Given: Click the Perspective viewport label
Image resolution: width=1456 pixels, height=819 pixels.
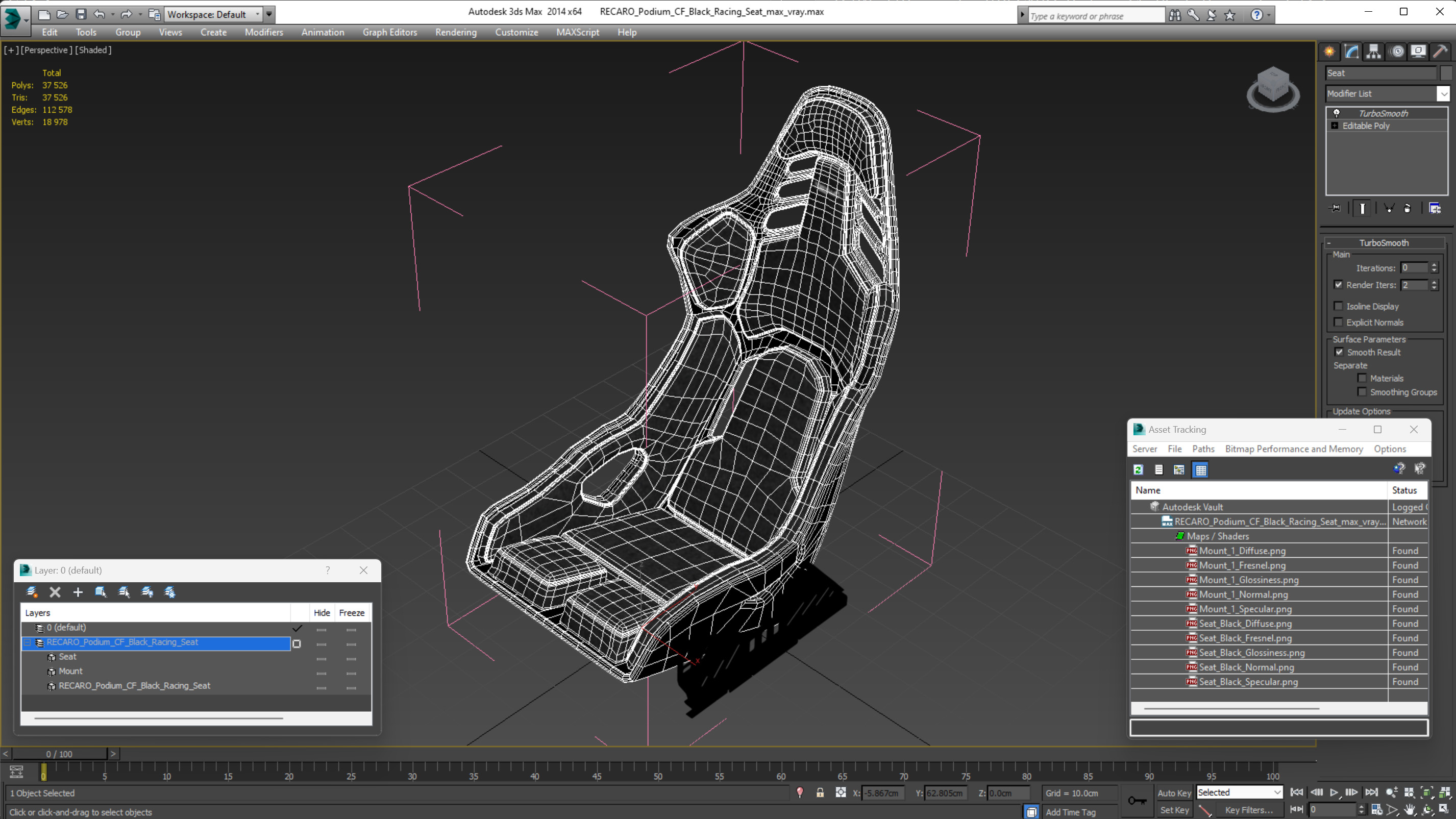Looking at the screenshot, I should coord(46,49).
